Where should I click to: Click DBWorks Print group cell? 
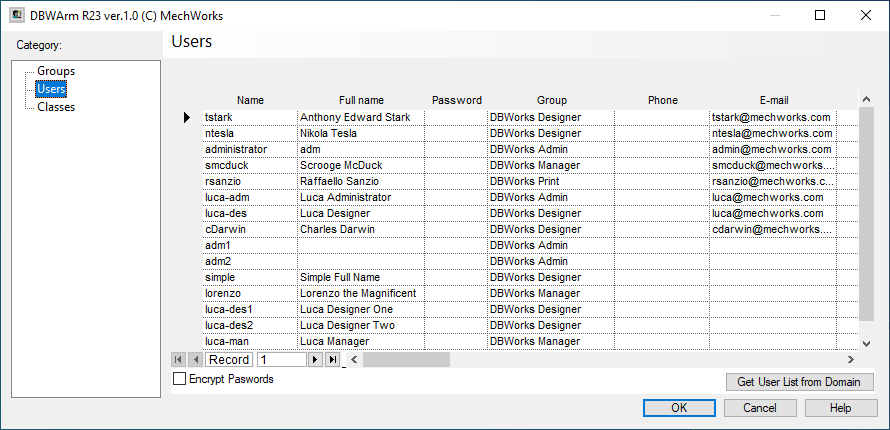click(552, 182)
